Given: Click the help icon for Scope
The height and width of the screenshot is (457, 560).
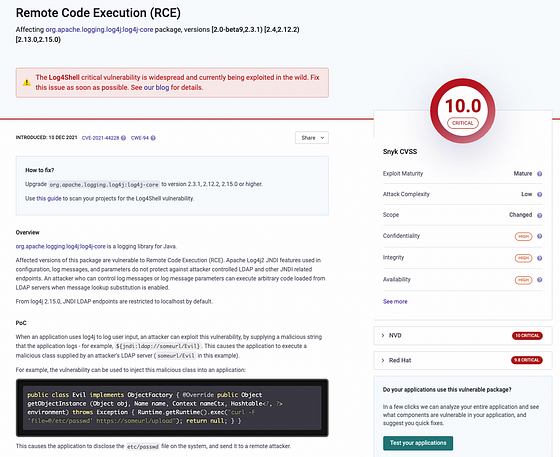Looking at the screenshot, I should (540, 215).
